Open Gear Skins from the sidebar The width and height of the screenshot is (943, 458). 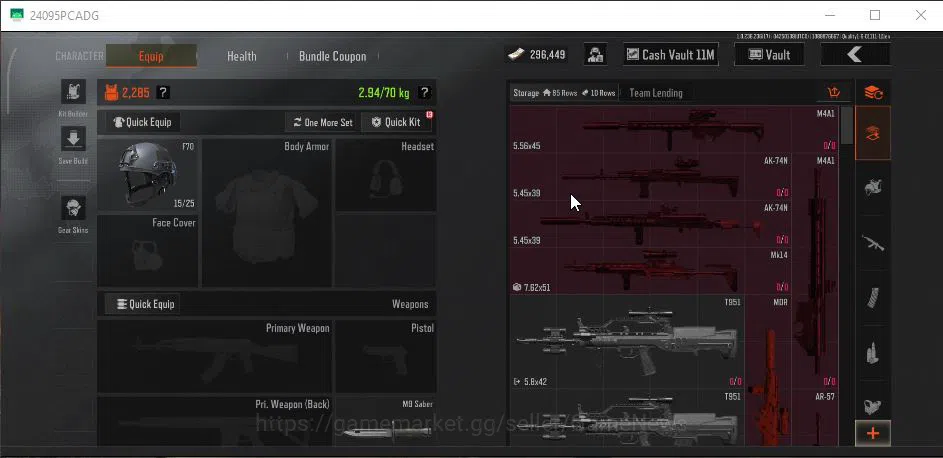73,208
